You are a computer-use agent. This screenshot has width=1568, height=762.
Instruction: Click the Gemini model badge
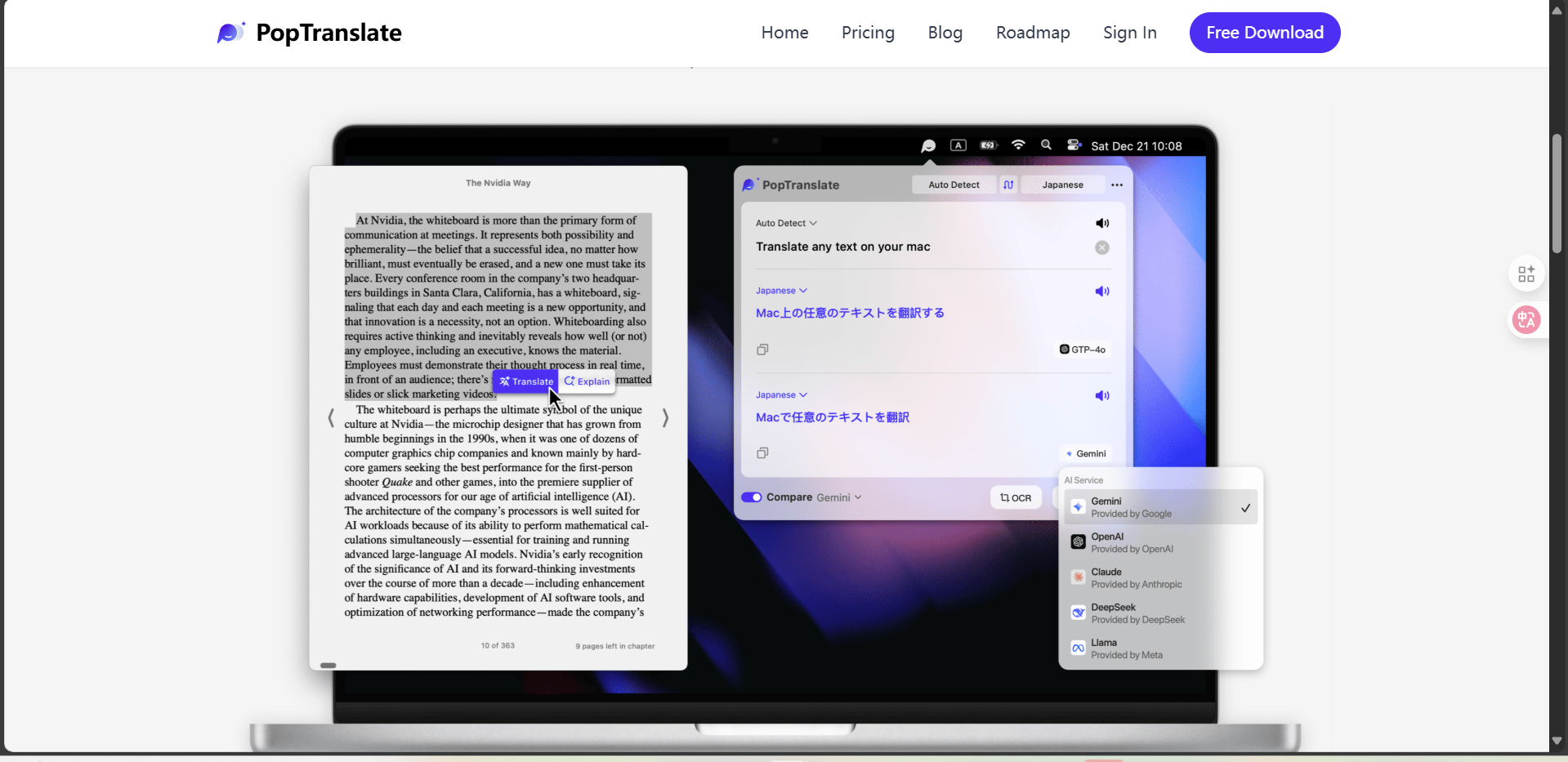tap(1086, 453)
